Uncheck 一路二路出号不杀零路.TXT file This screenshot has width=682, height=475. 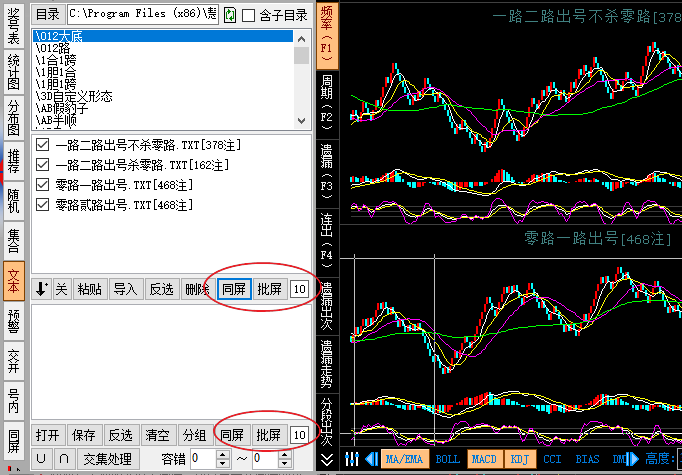(43, 145)
